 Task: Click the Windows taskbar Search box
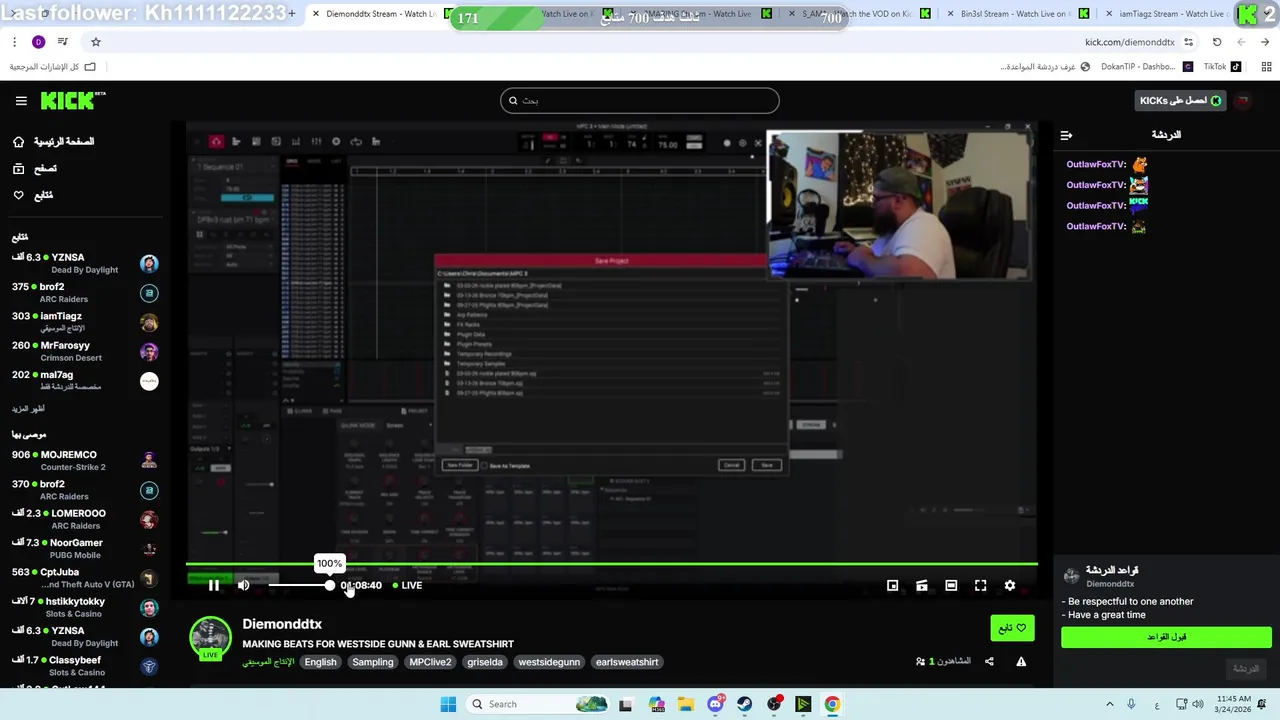coord(538,704)
